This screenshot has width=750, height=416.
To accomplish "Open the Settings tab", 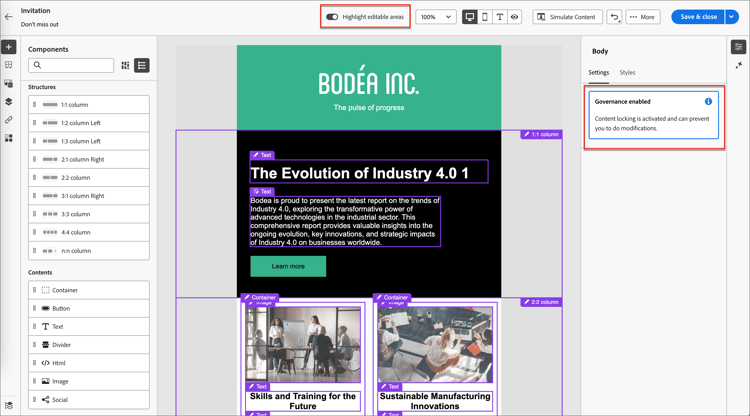I will pyautogui.click(x=598, y=73).
